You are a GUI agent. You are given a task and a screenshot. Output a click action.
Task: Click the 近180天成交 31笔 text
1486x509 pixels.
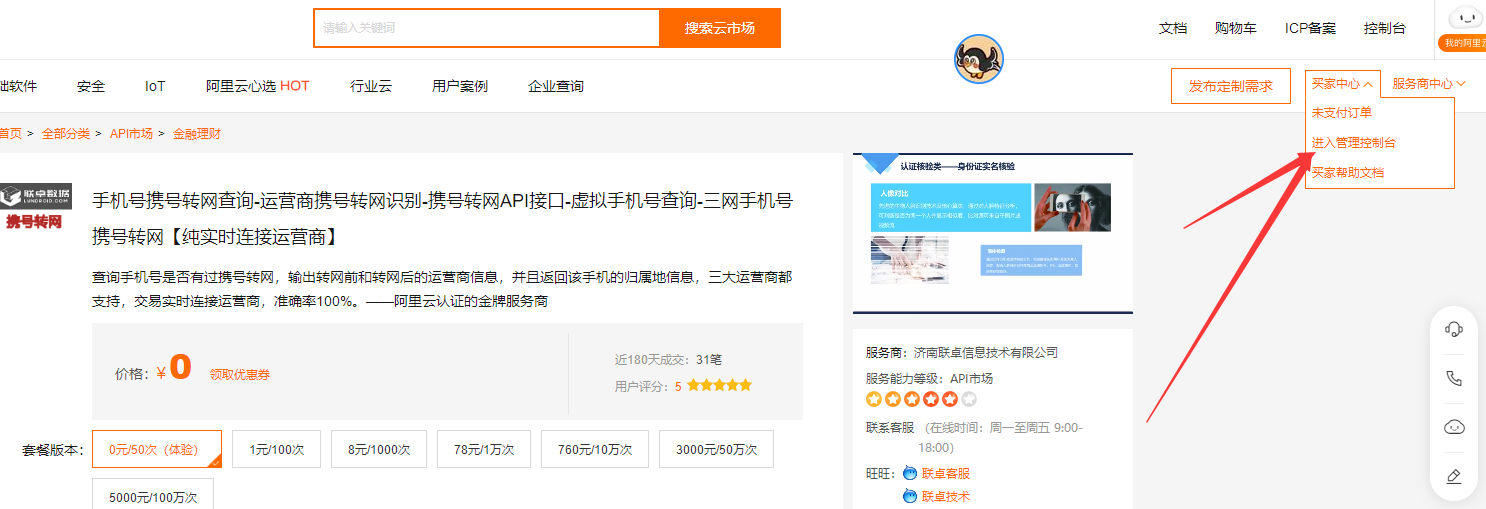668,359
